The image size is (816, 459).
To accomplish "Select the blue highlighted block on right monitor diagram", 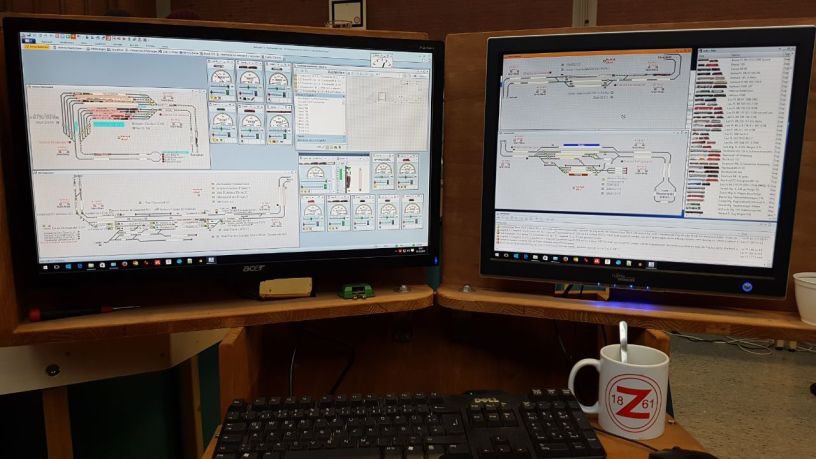I will coord(581,145).
